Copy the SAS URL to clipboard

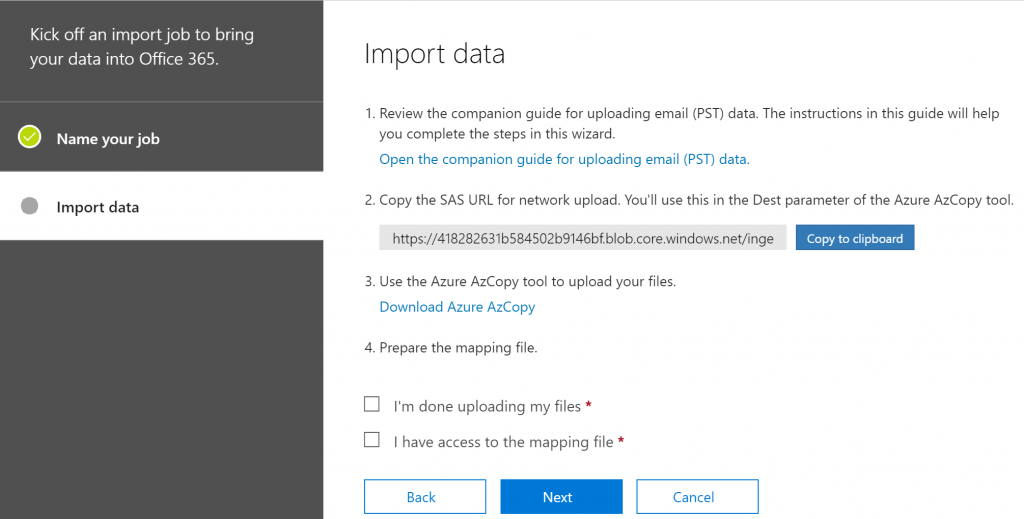(x=855, y=238)
